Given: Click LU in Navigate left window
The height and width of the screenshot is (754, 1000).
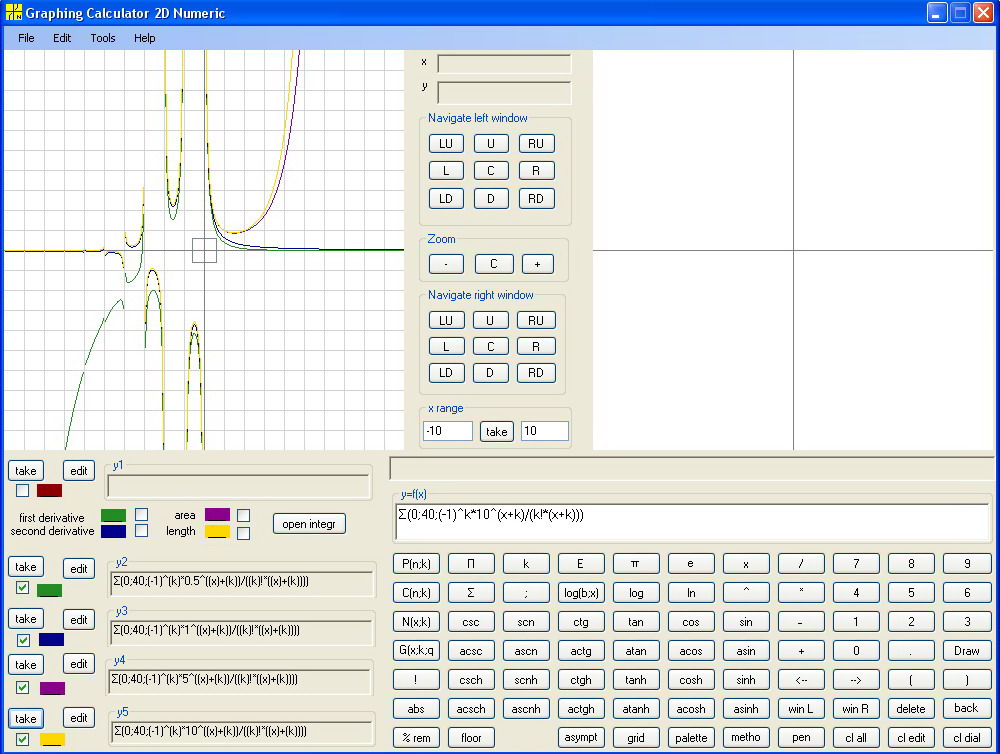Looking at the screenshot, I should 446,144.
